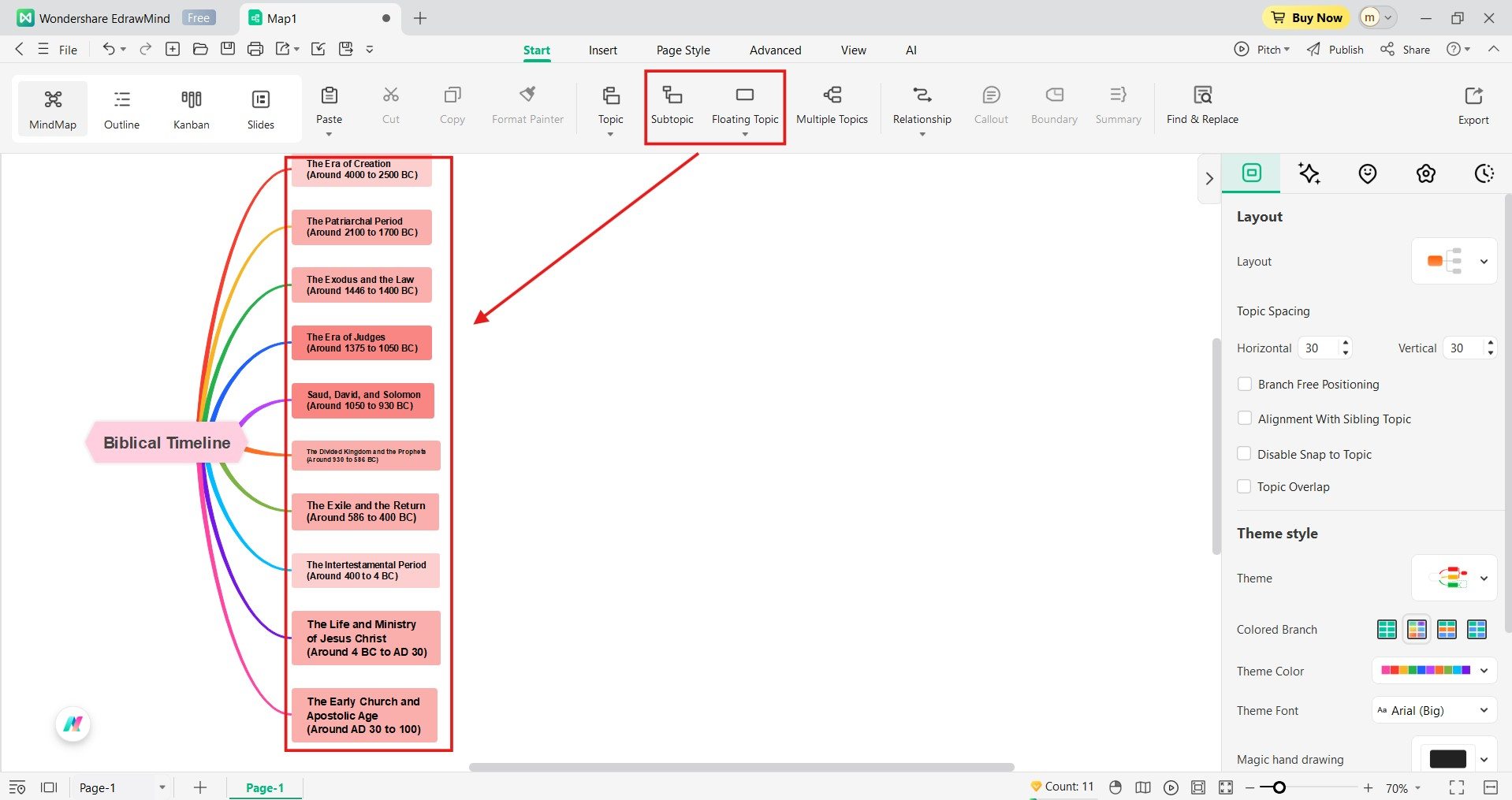Image resolution: width=1512 pixels, height=800 pixels.
Task: Open the Relationship tool
Action: point(920,106)
